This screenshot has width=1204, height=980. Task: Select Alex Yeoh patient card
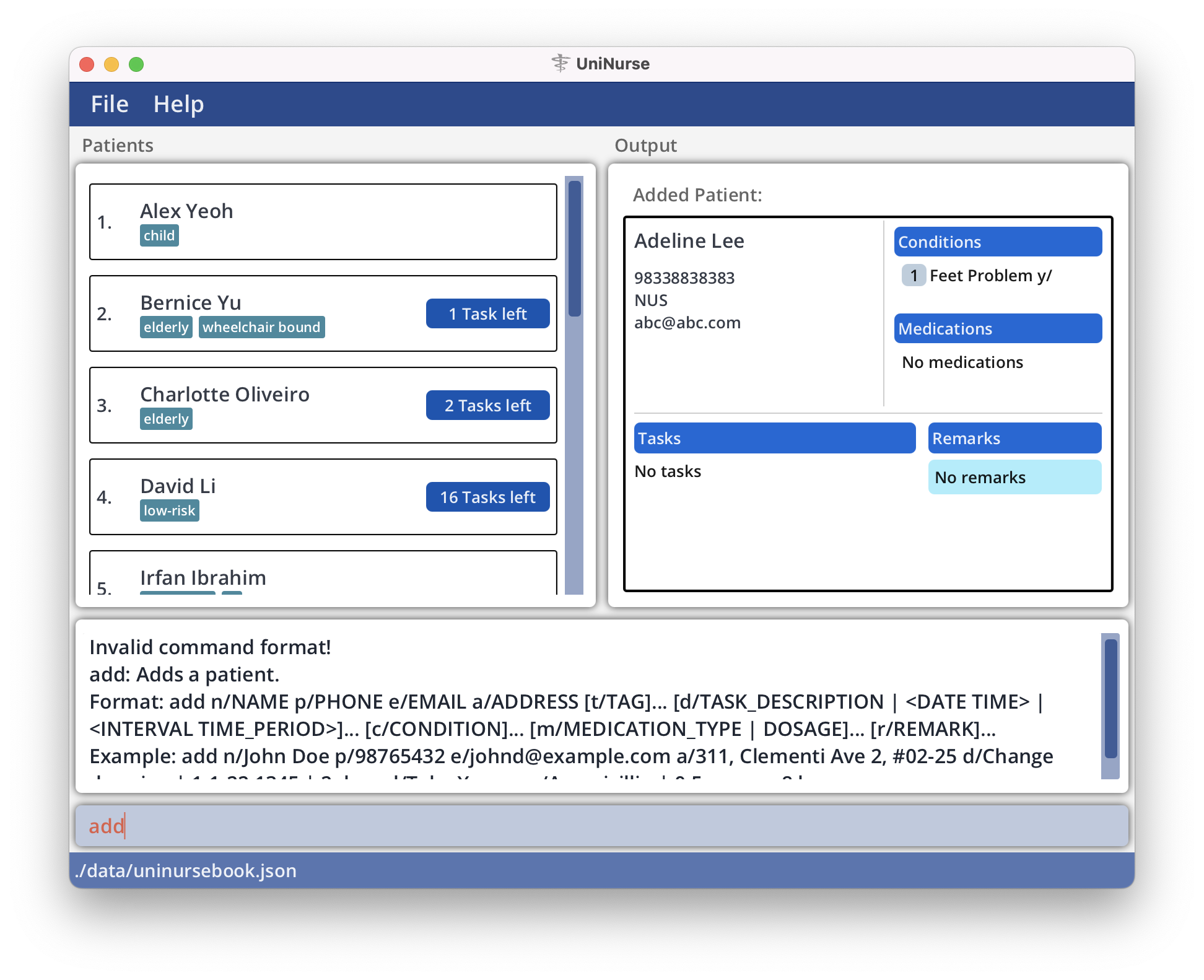click(x=323, y=222)
